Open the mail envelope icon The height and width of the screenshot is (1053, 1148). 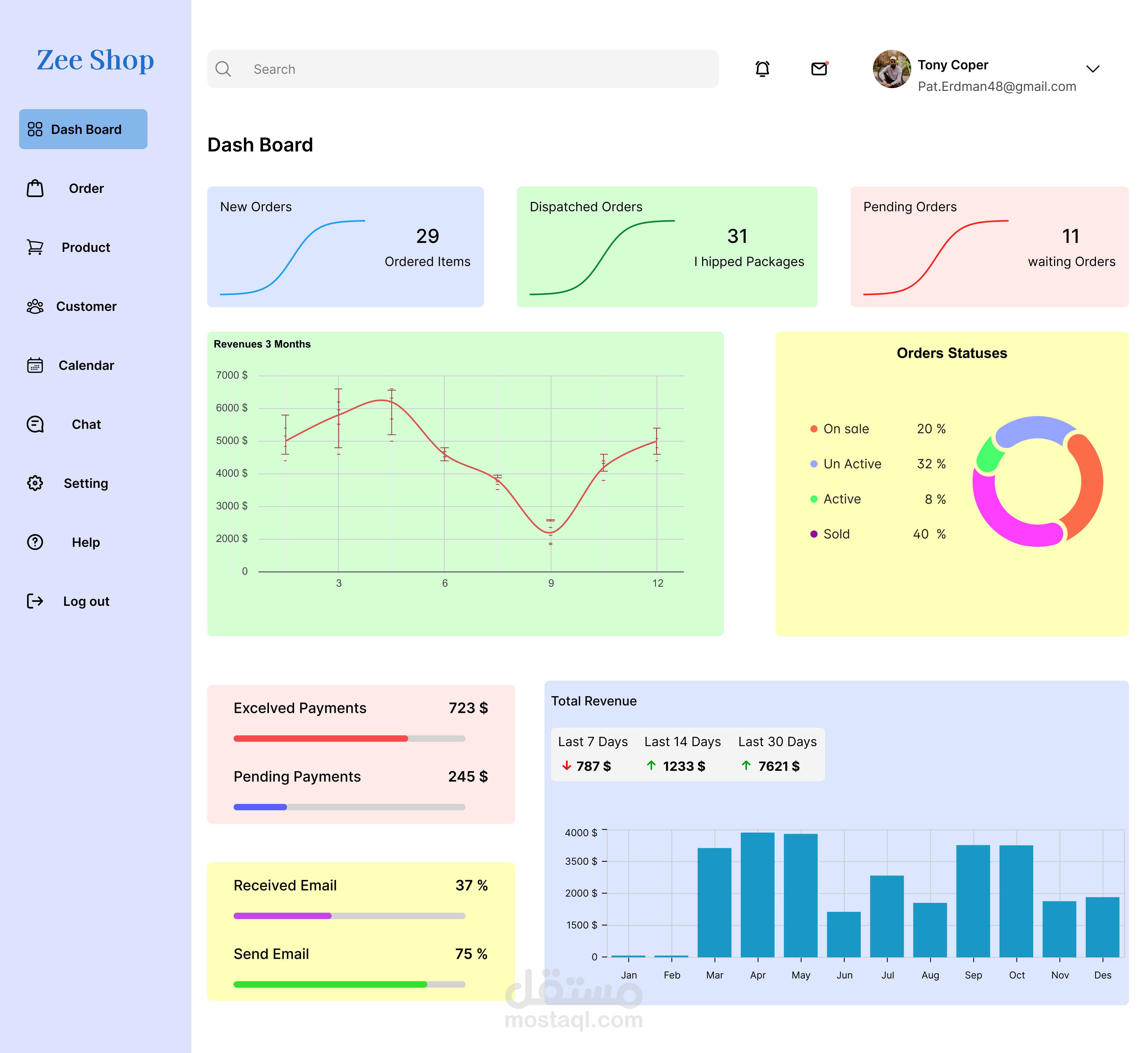point(819,69)
